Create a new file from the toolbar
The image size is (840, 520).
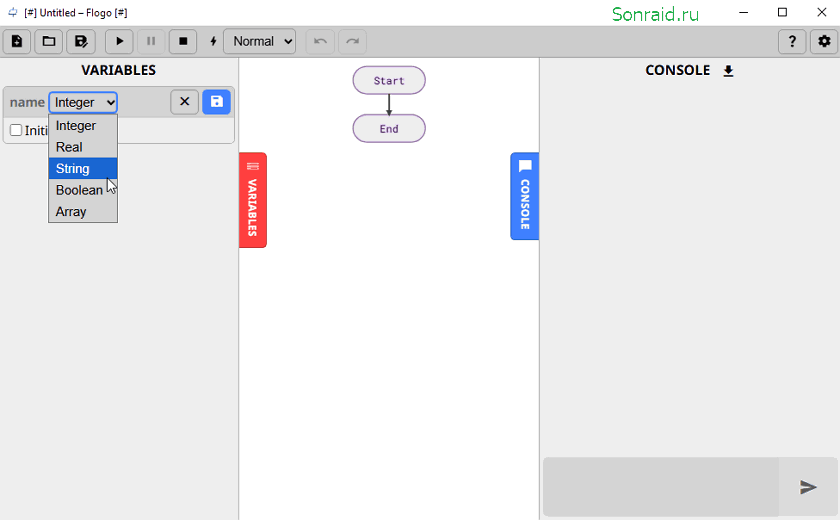pos(17,41)
